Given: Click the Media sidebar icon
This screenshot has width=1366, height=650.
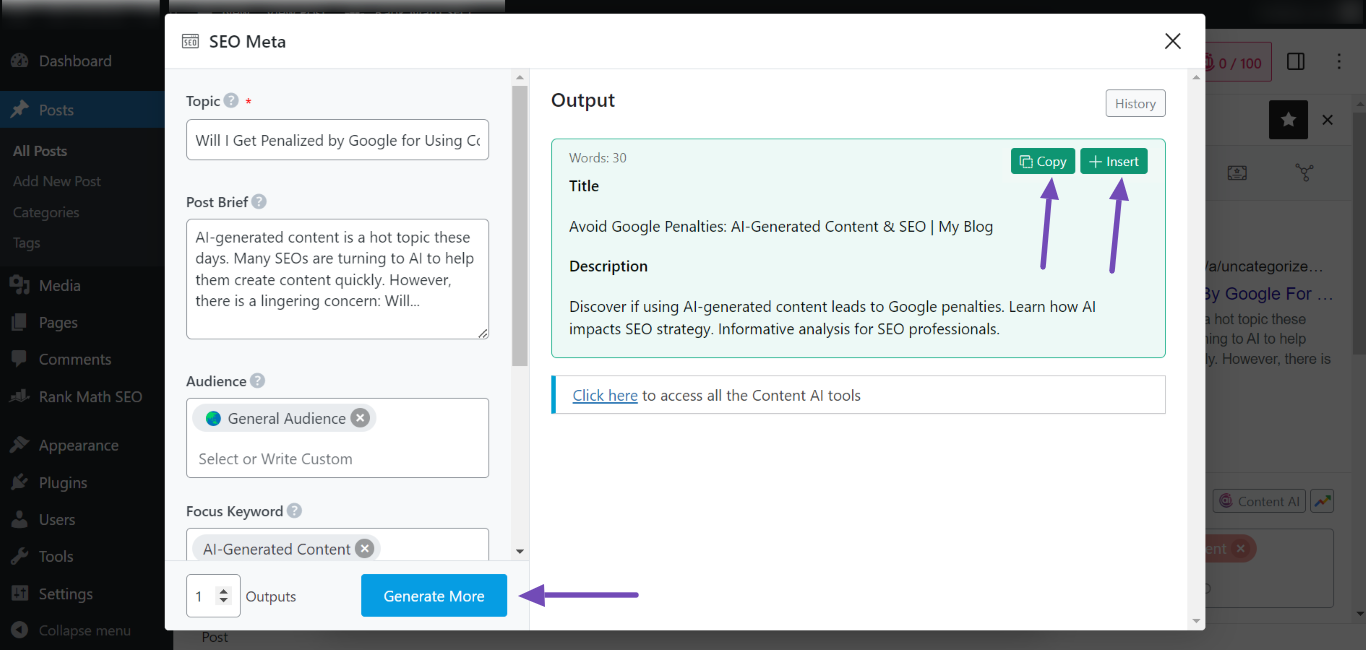Looking at the screenshot, I should (x=19, y=285).
